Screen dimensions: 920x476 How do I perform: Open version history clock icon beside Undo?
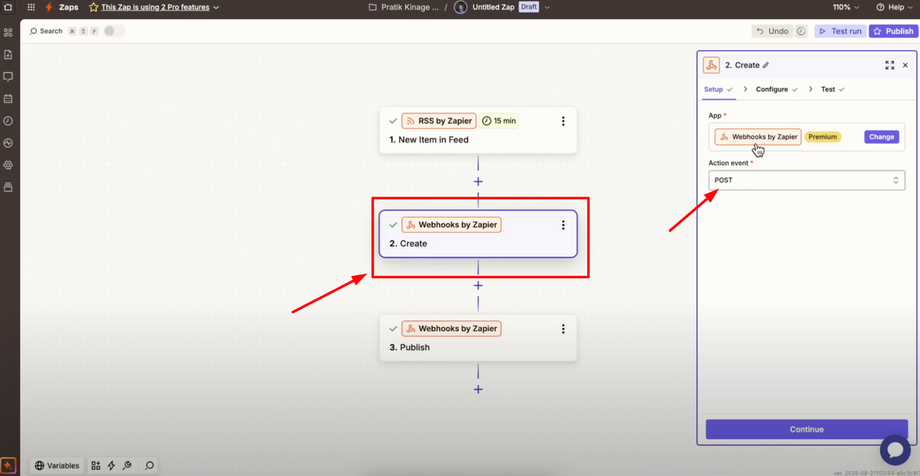click(x=801, y=31)
